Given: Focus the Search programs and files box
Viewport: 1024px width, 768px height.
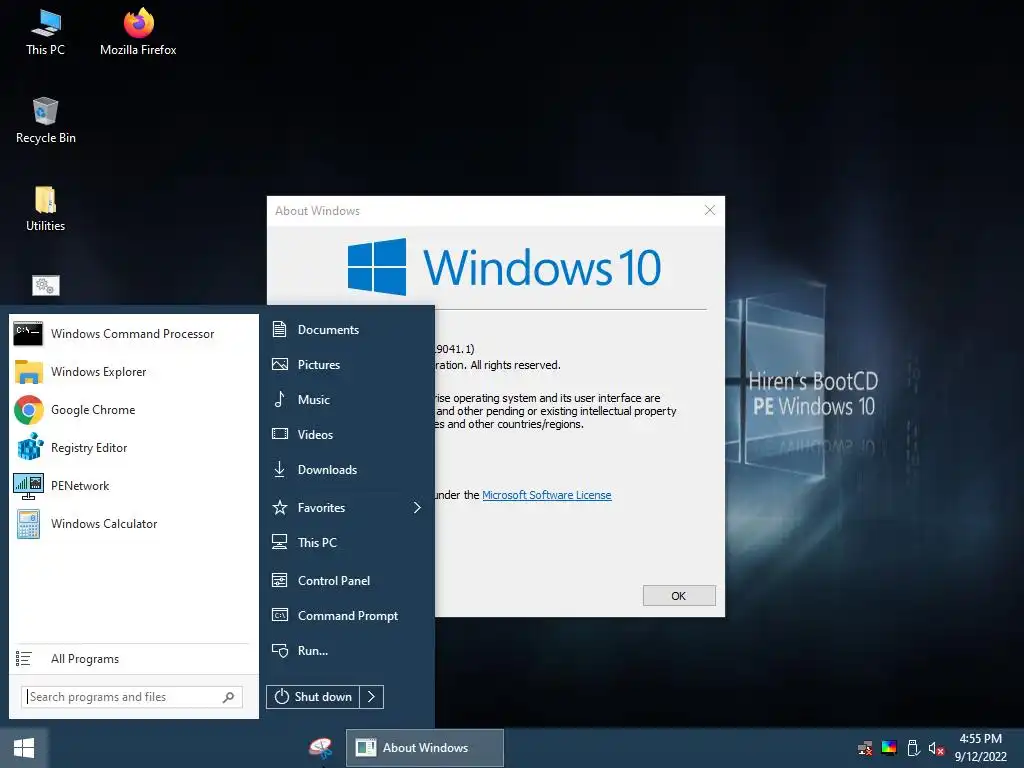Looking at the screenshot, I should coord(132,697).
